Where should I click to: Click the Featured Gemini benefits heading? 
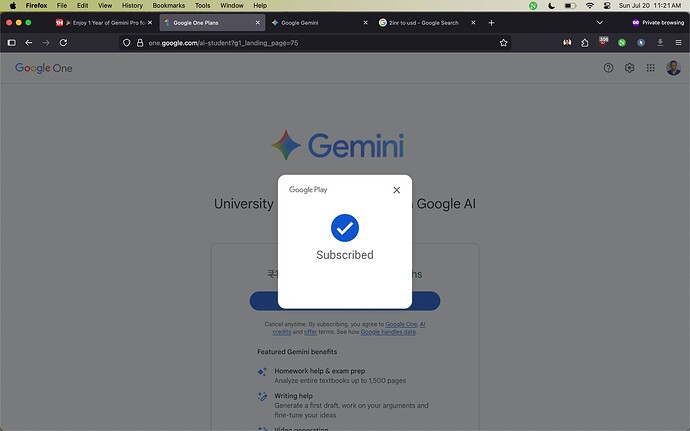(297, 351)
